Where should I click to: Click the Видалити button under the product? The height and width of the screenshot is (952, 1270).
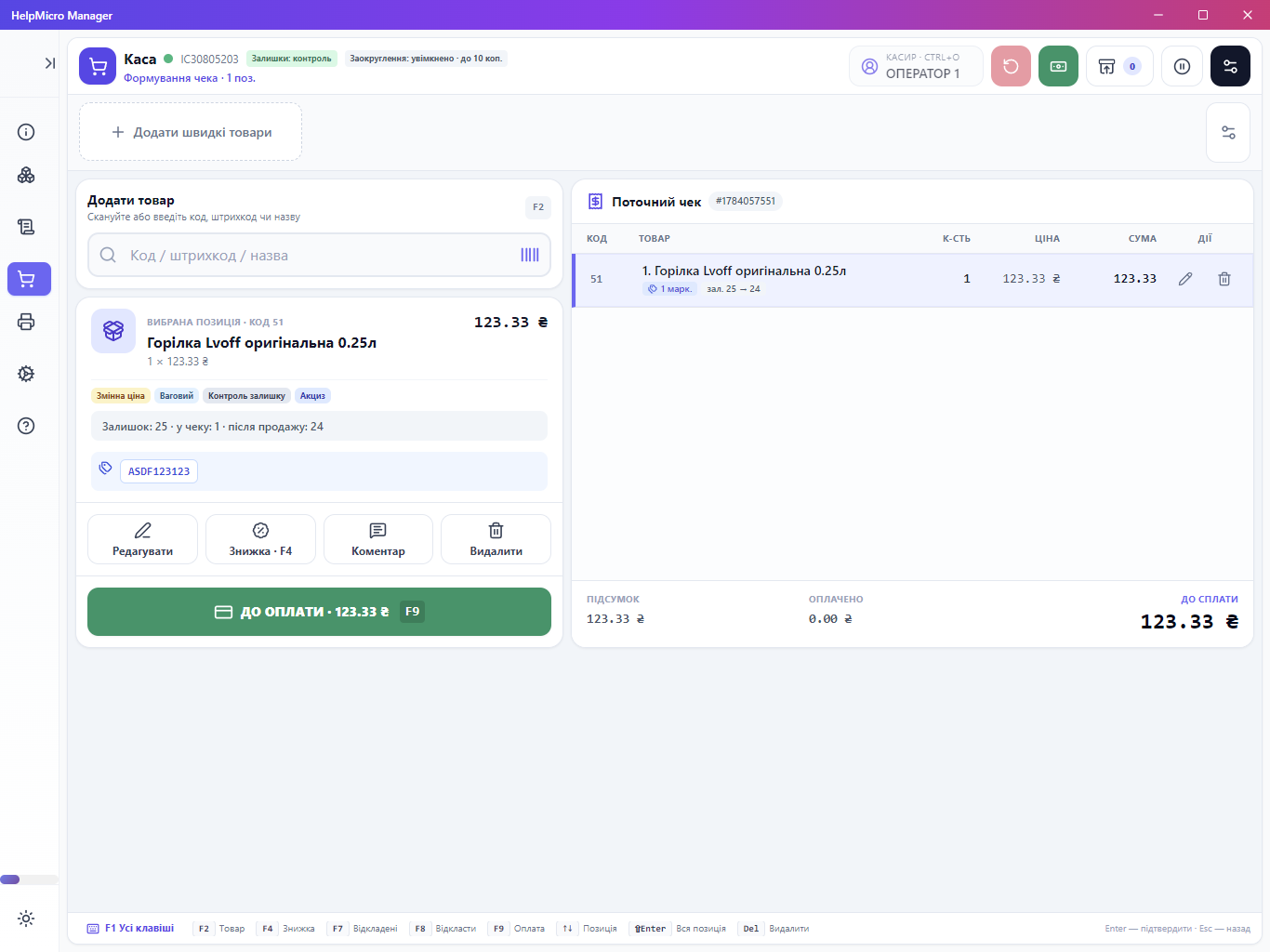pos(496,539)
